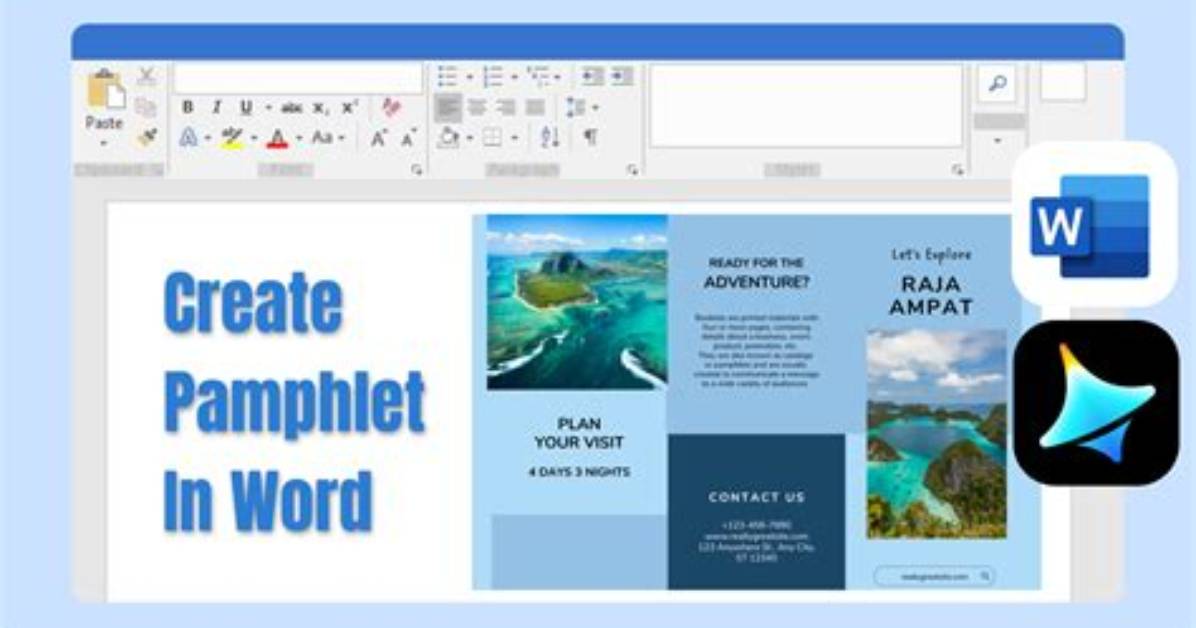Open Text Effects dropdown arrow

click(207, 139)
